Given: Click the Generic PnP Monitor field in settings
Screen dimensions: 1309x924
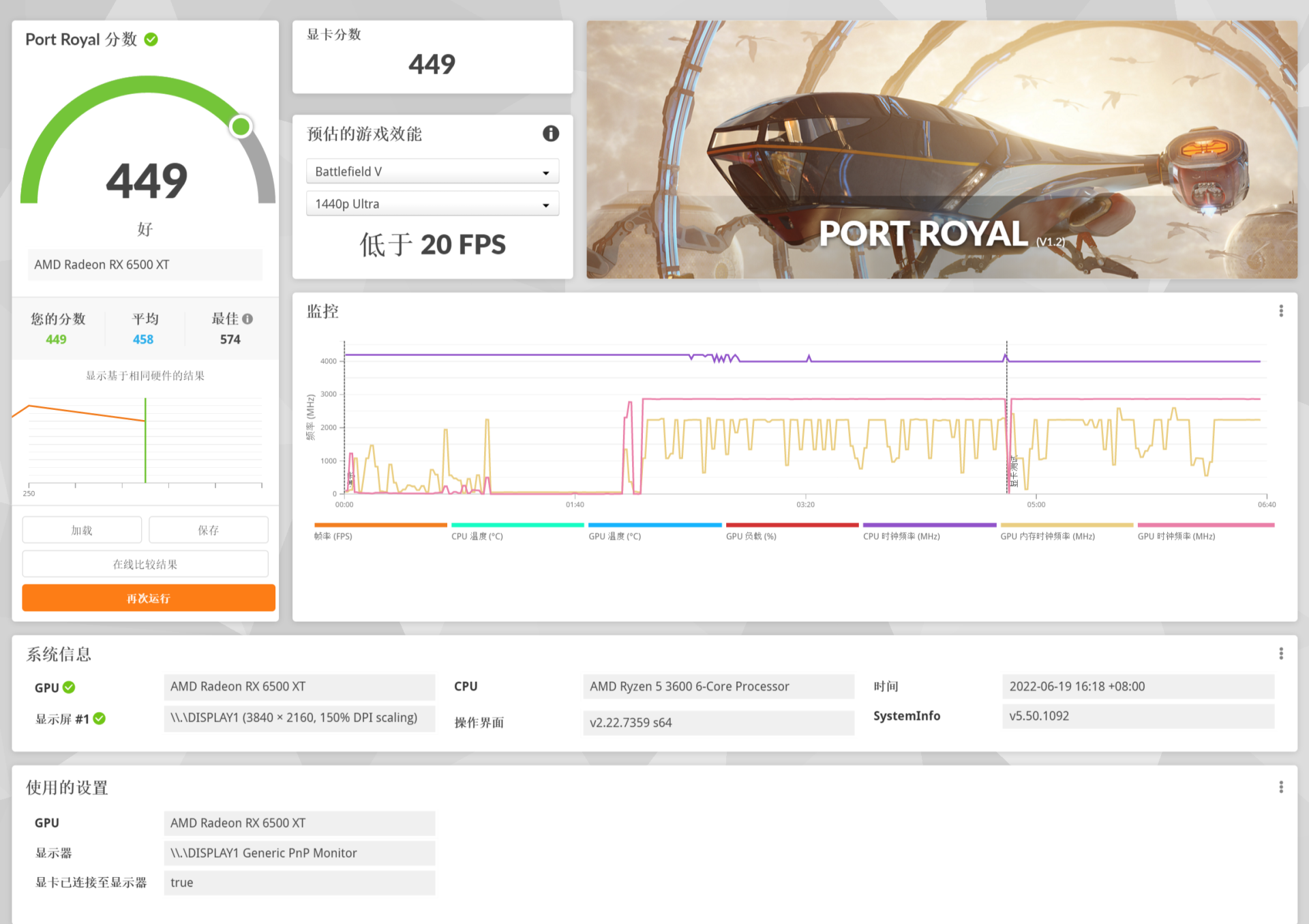Looking at the screenshot, I should [x=299, y=853].
